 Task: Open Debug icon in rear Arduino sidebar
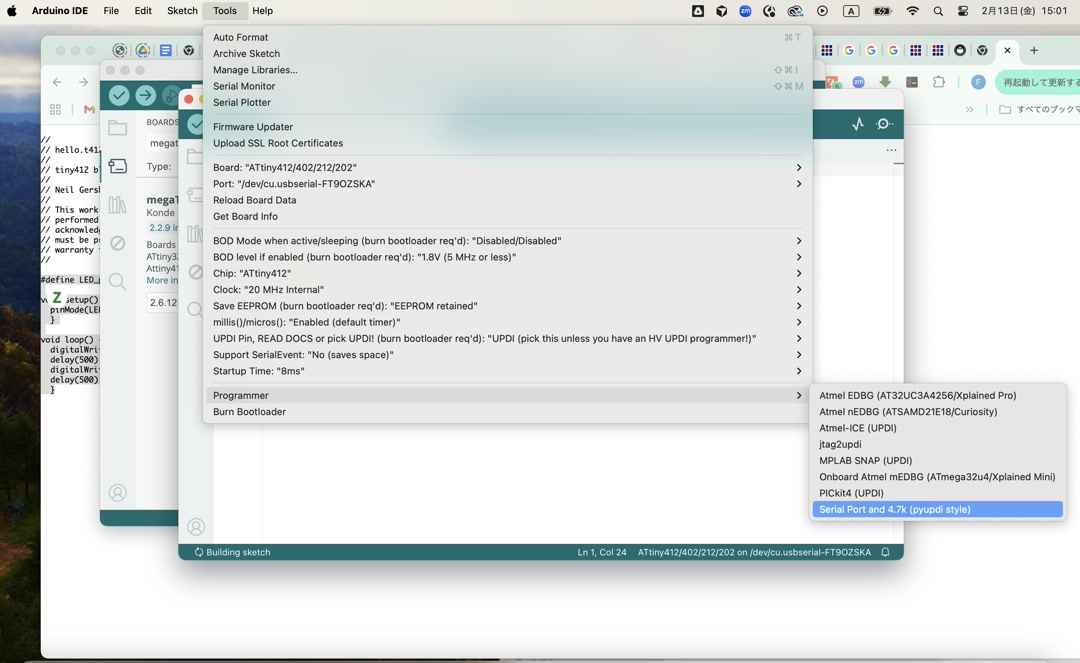[x=118, y=243]
